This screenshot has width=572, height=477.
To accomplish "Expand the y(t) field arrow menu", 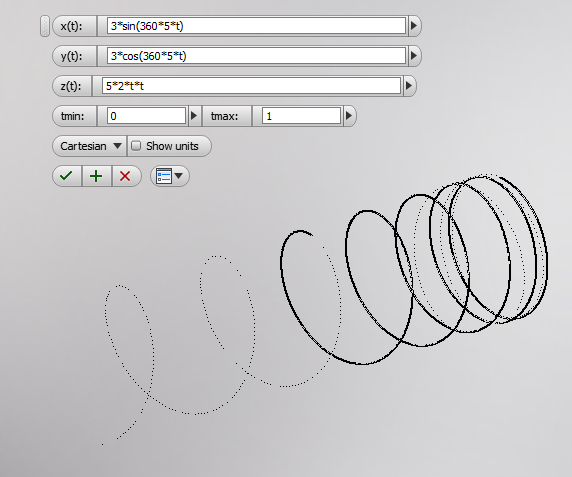I will [x=414, y=56].
